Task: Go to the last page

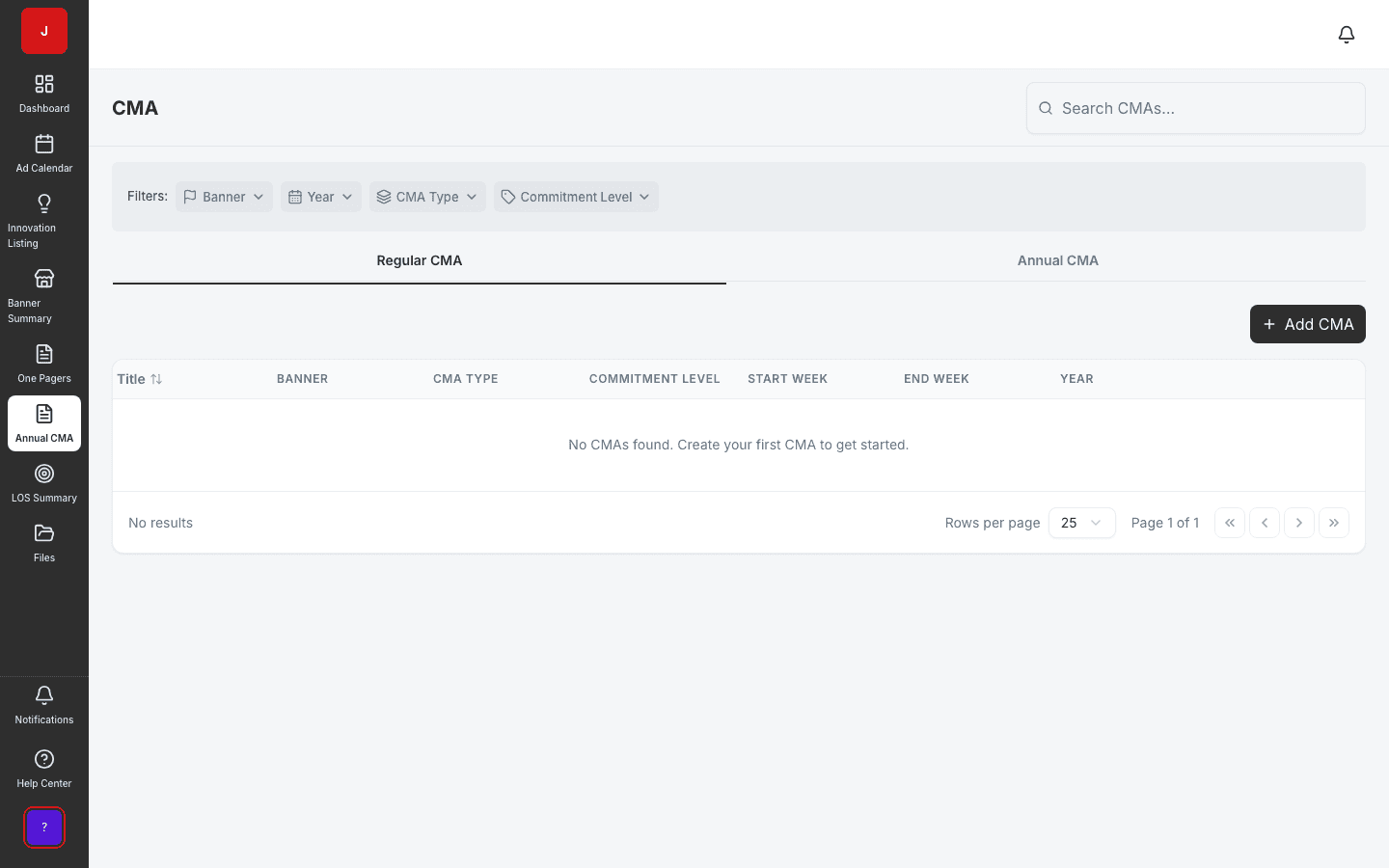Action: click(1334, 523)
